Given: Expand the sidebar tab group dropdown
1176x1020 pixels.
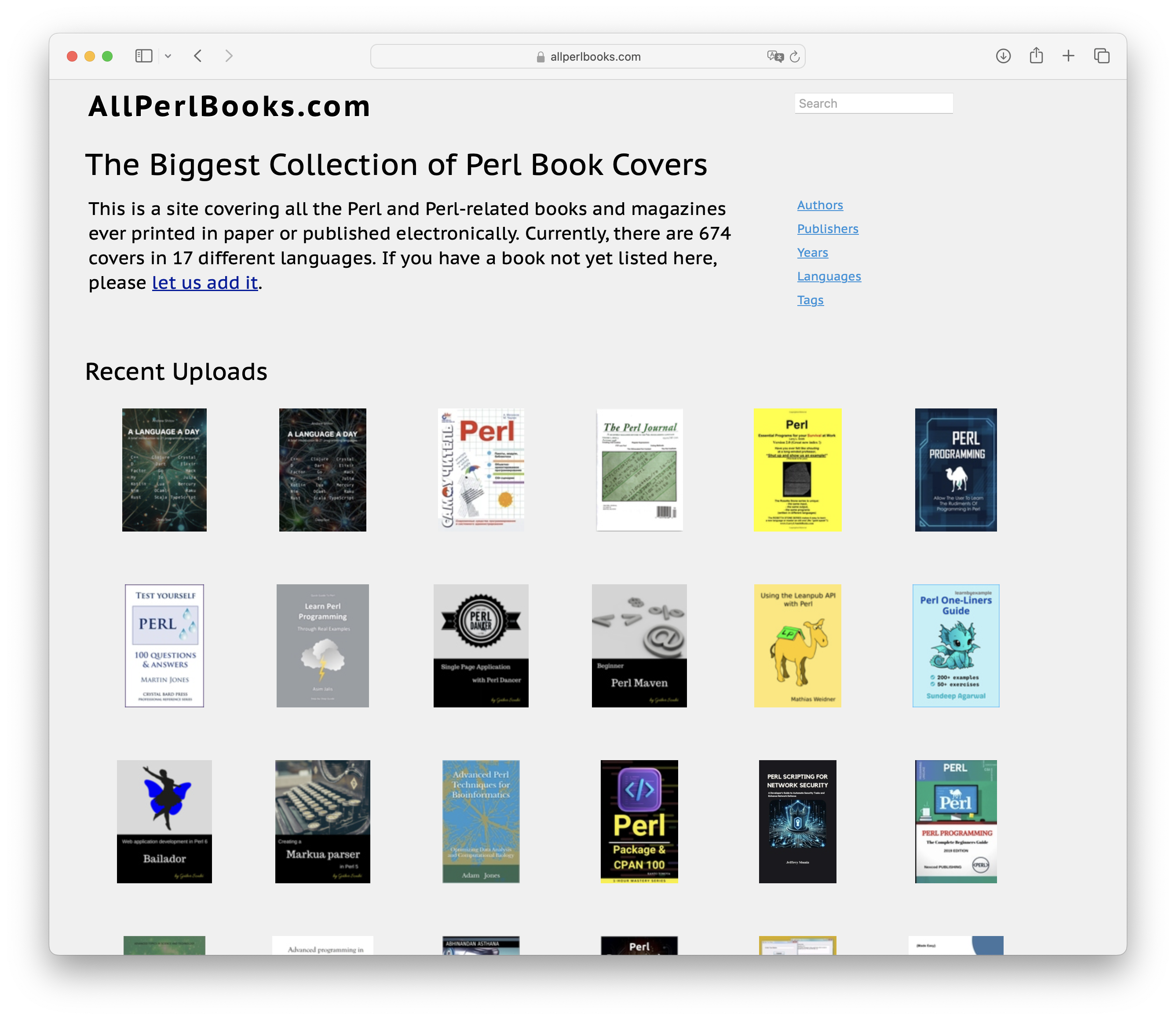Looking at the screenshot, I should tap(168, 56).
